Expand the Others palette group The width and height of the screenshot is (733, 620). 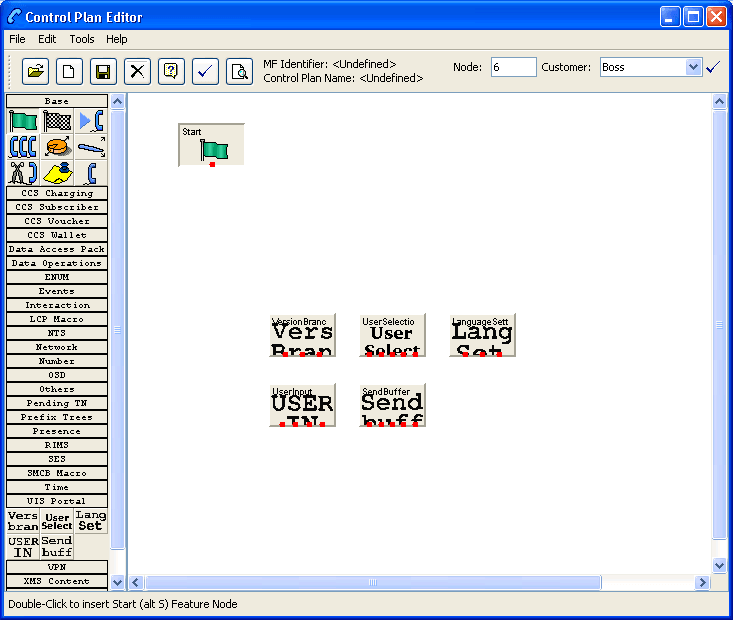point(57,389)
